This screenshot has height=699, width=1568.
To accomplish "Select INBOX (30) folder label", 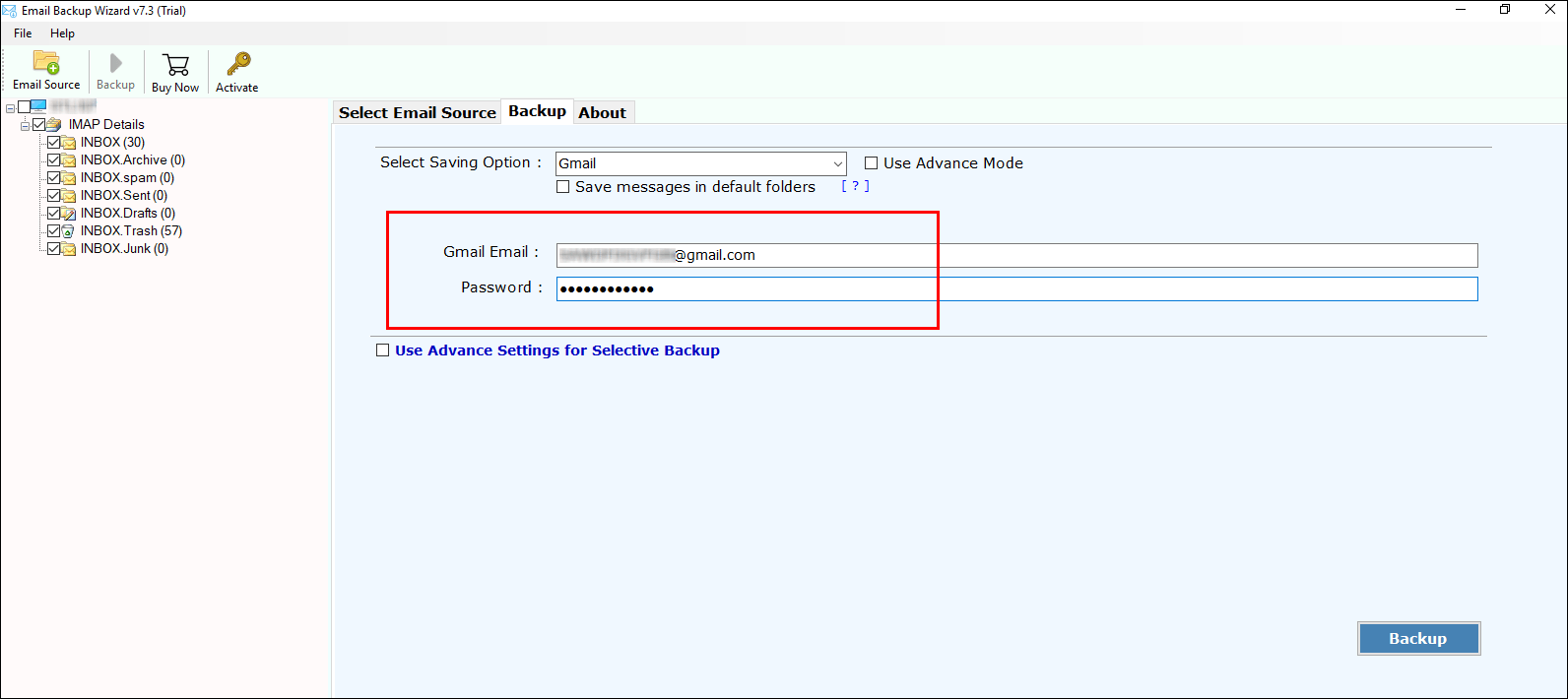I will [x=112, y=143].
